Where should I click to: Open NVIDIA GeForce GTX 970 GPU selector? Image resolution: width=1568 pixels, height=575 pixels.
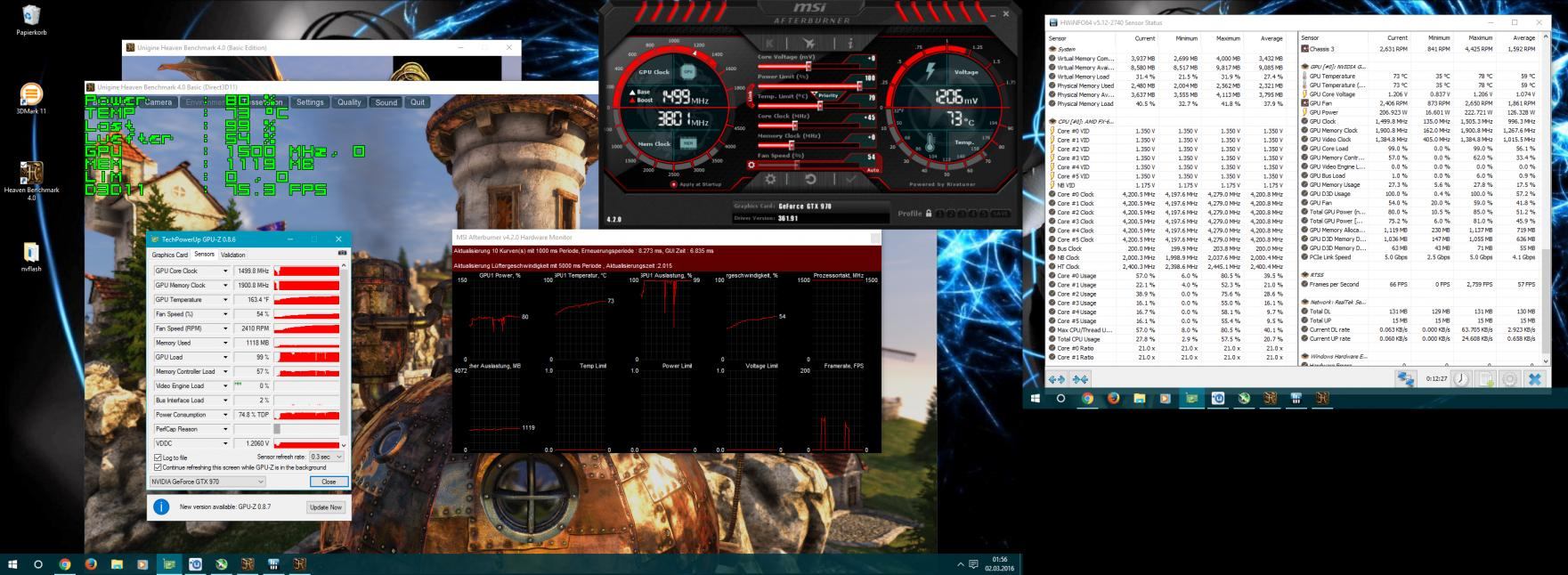tap(207, 482)
